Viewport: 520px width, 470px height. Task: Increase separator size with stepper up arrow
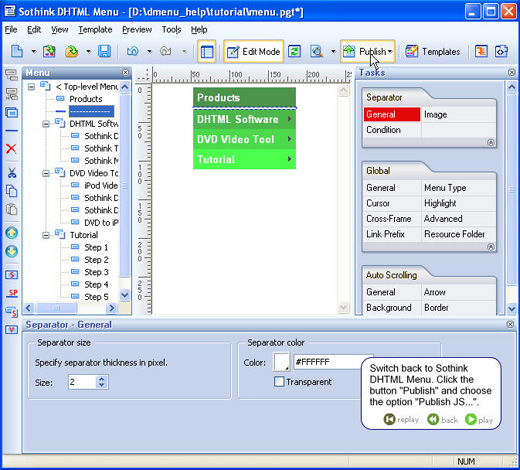102,379
